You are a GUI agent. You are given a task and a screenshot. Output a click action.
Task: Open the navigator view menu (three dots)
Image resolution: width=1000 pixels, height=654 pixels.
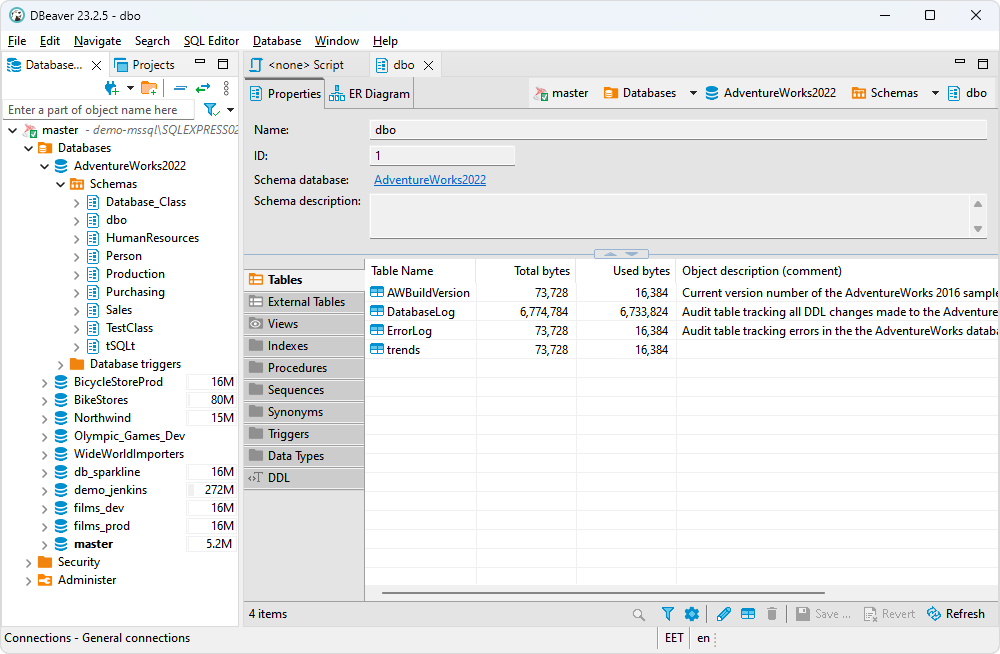tap(226, 88)
